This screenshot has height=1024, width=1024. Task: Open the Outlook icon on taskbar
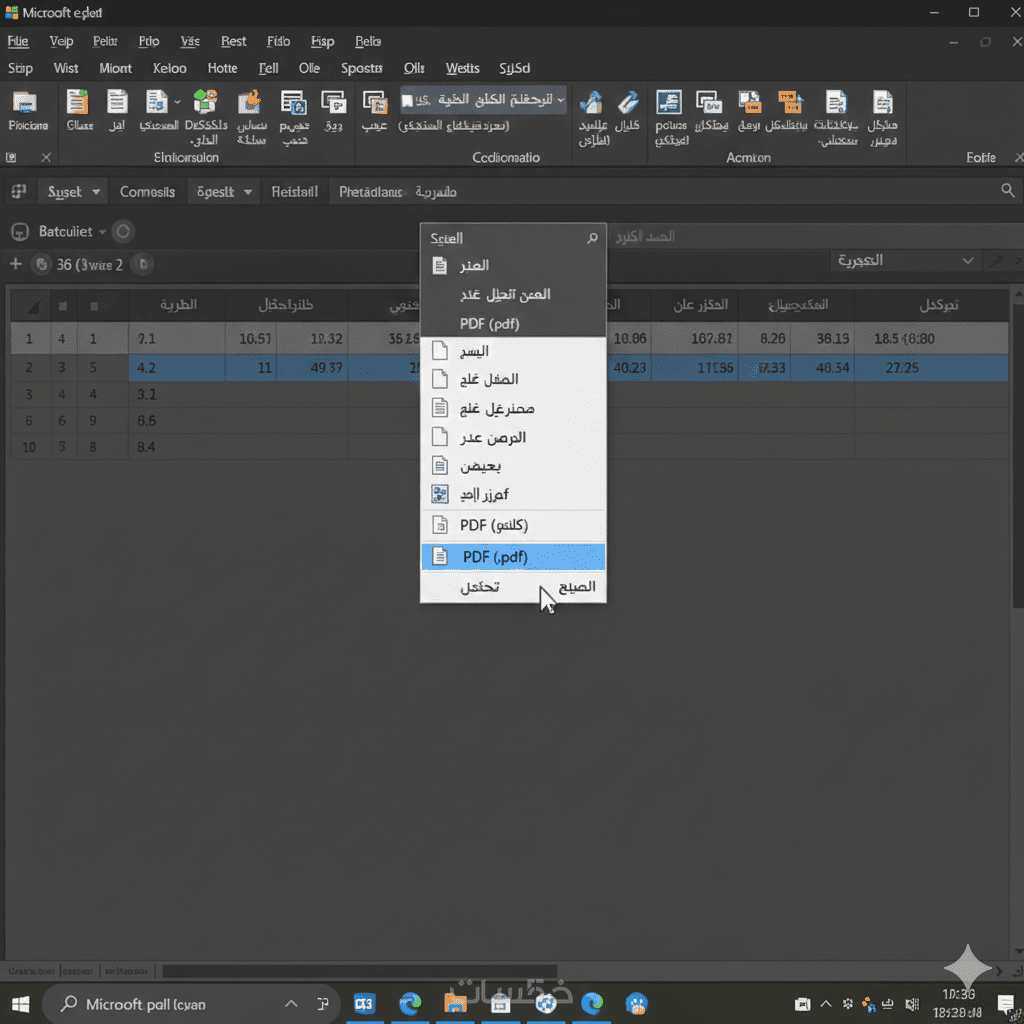[365, 1003]
